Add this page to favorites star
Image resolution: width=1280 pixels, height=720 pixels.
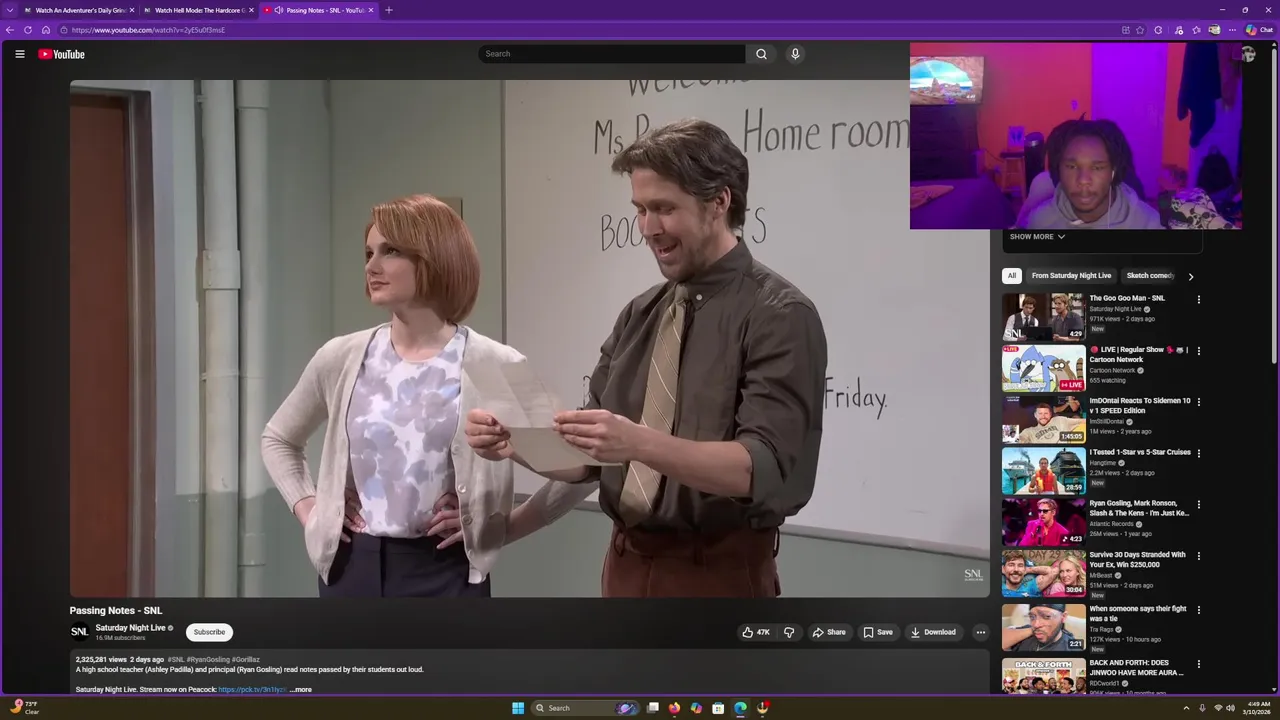click(1140, 30)
